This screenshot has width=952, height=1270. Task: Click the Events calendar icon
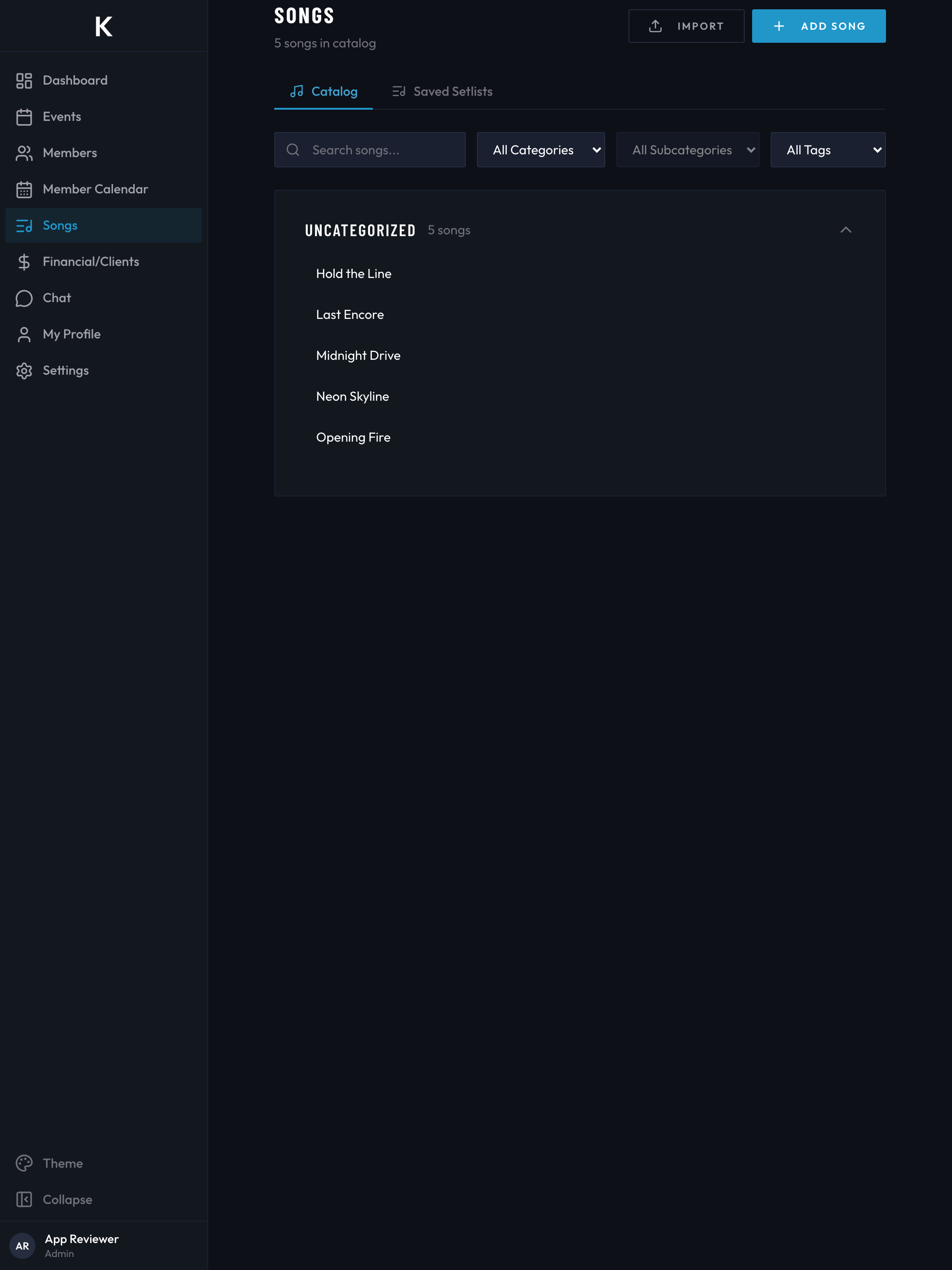tap(24, 117)
